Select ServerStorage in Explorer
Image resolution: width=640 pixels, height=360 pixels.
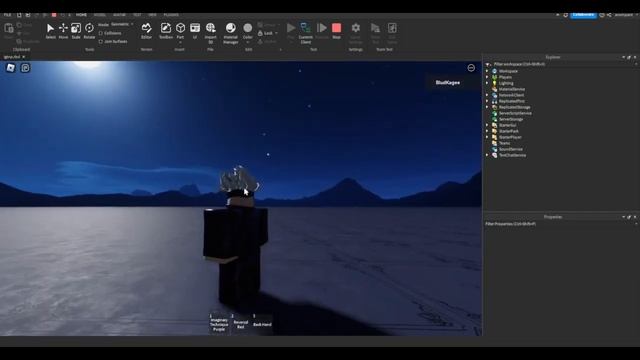(511, 119)
